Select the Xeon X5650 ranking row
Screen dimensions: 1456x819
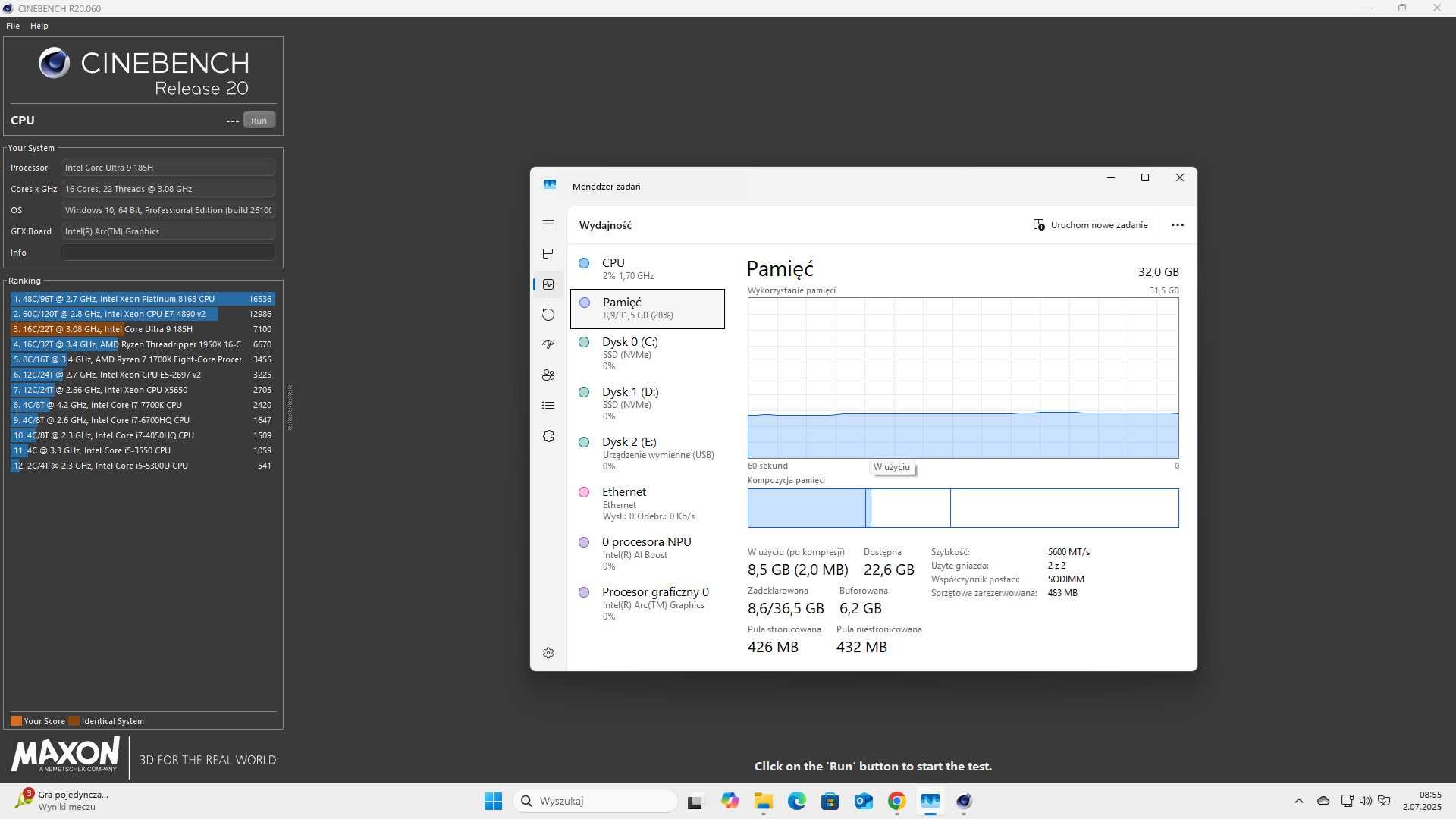click(143, 390)
